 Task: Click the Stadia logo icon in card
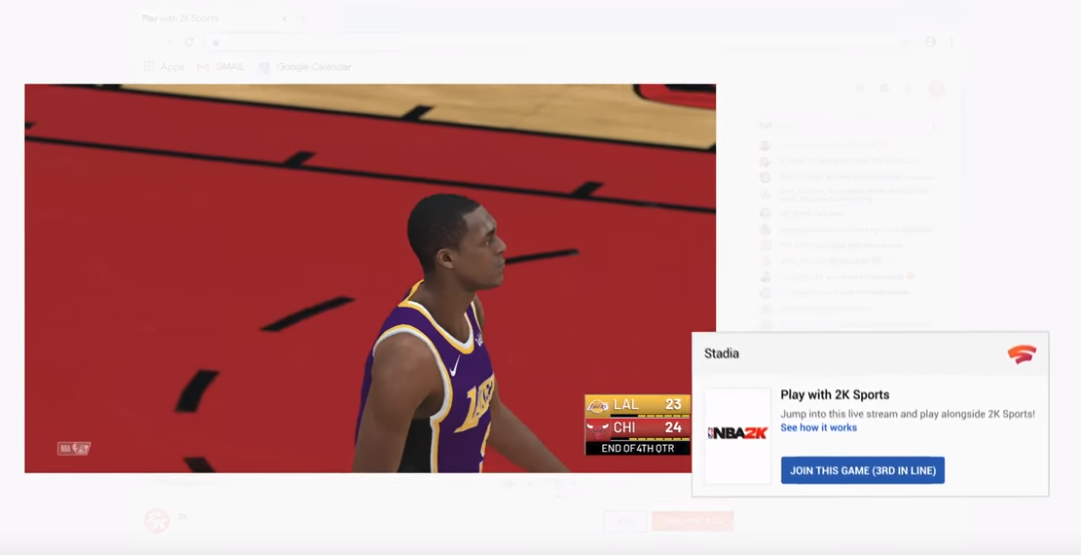[x=1022, y=354]
